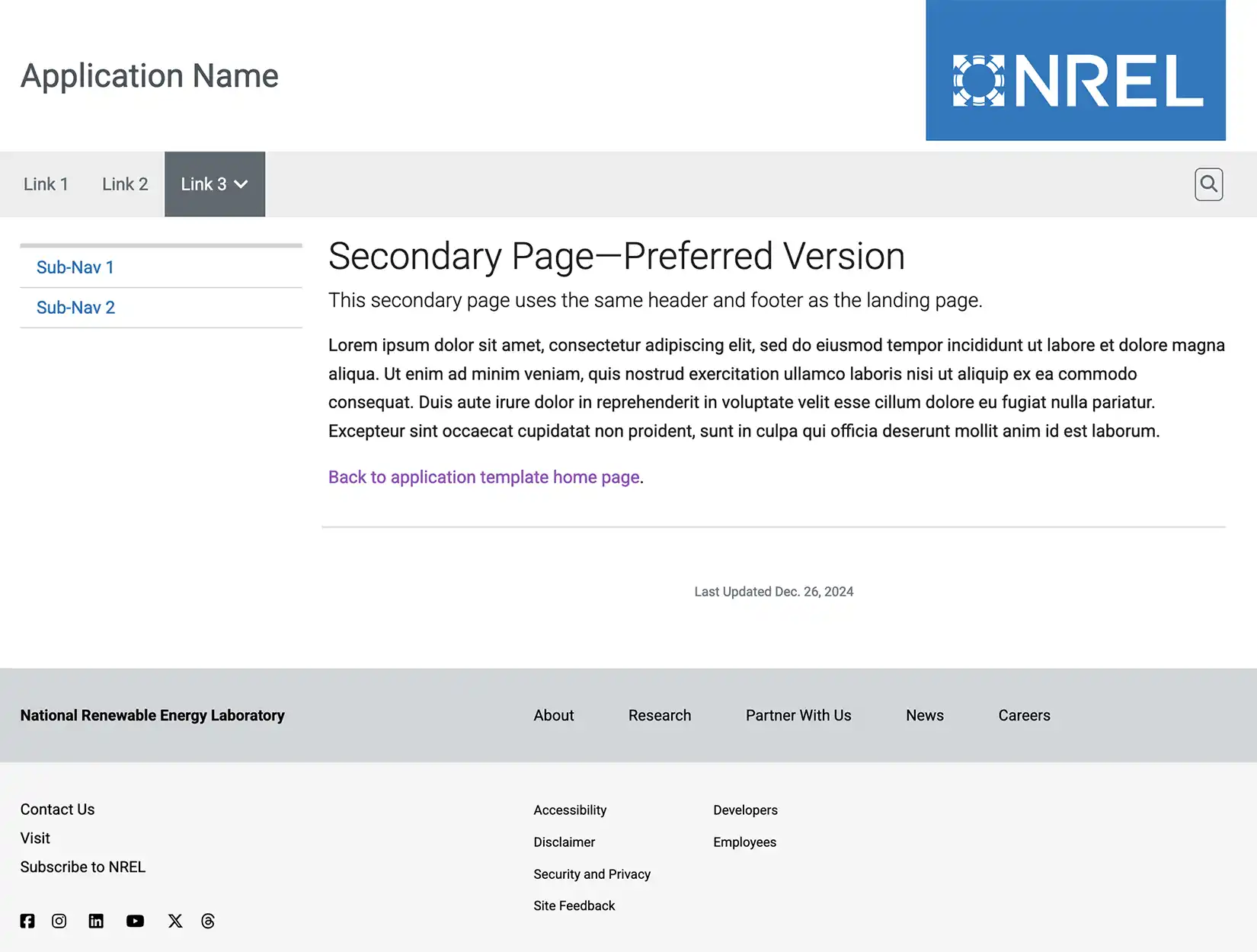
Task: Open the Disclaimer footer link
Action: tap(565, 842)
